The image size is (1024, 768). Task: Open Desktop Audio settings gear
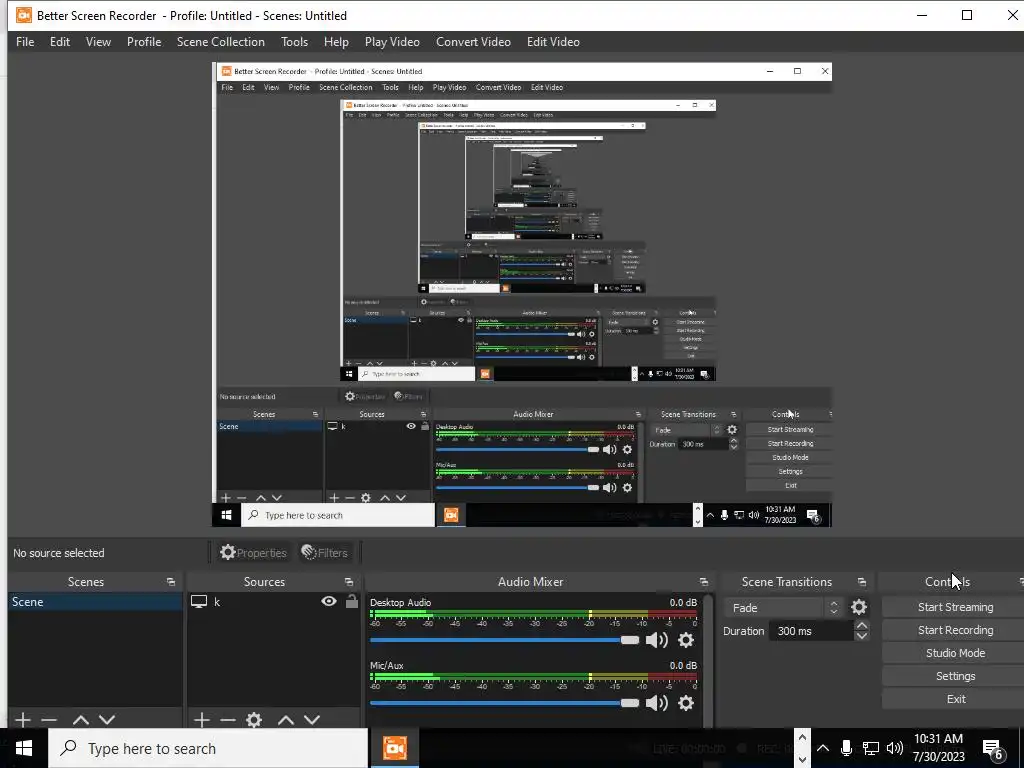pyautogui.click(x=686, y=640)
